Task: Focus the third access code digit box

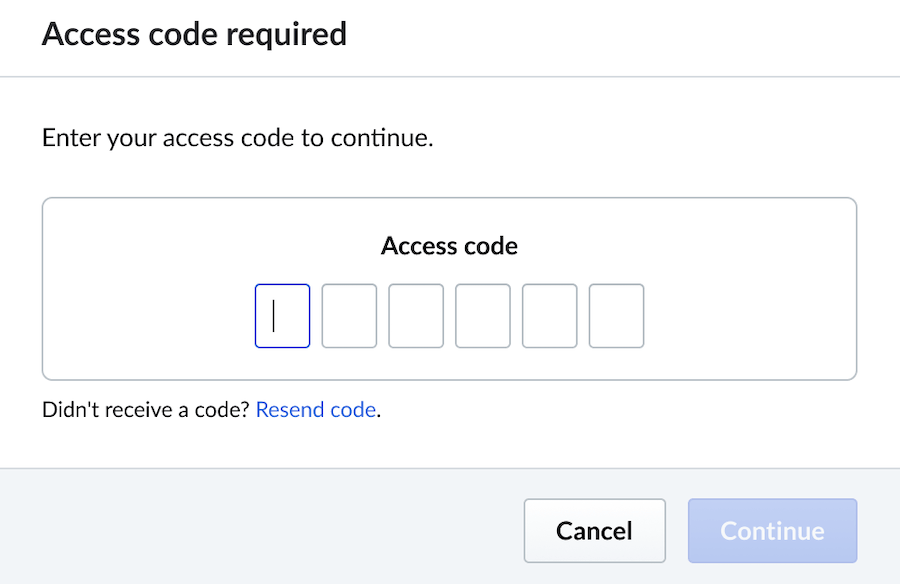Action: [416, 316]
